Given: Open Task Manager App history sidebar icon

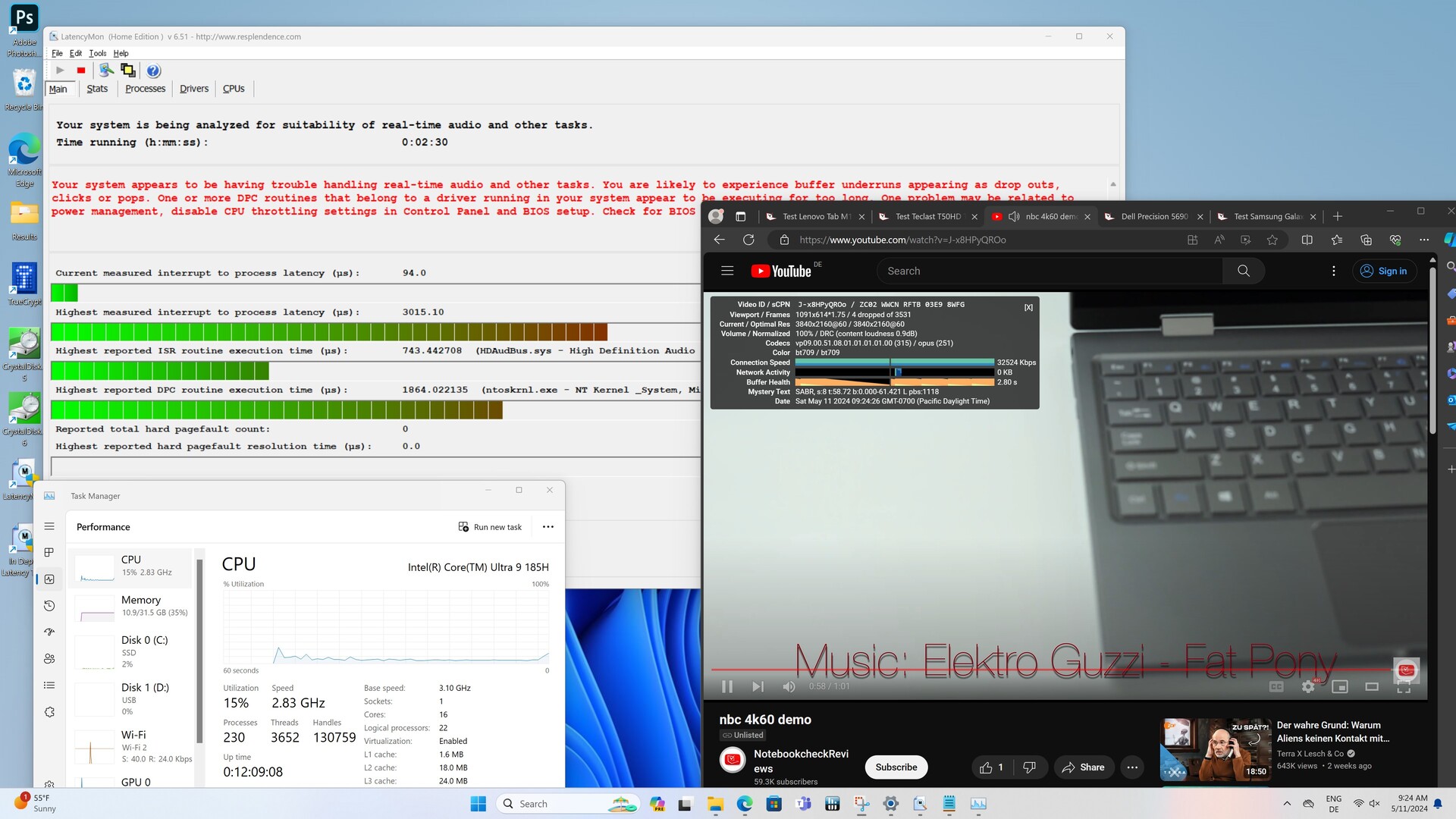Looking at the screenshot, I should click(x=49, y=606).
